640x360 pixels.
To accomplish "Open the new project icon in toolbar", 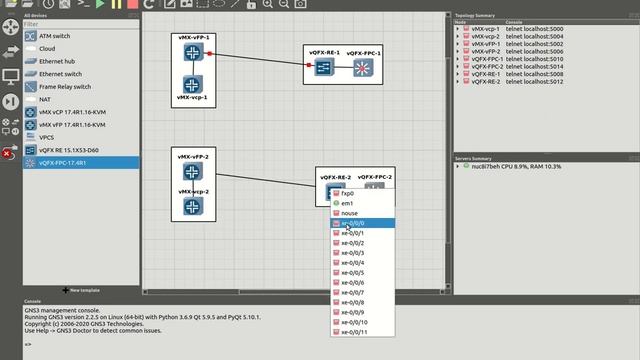I will 11,3.
